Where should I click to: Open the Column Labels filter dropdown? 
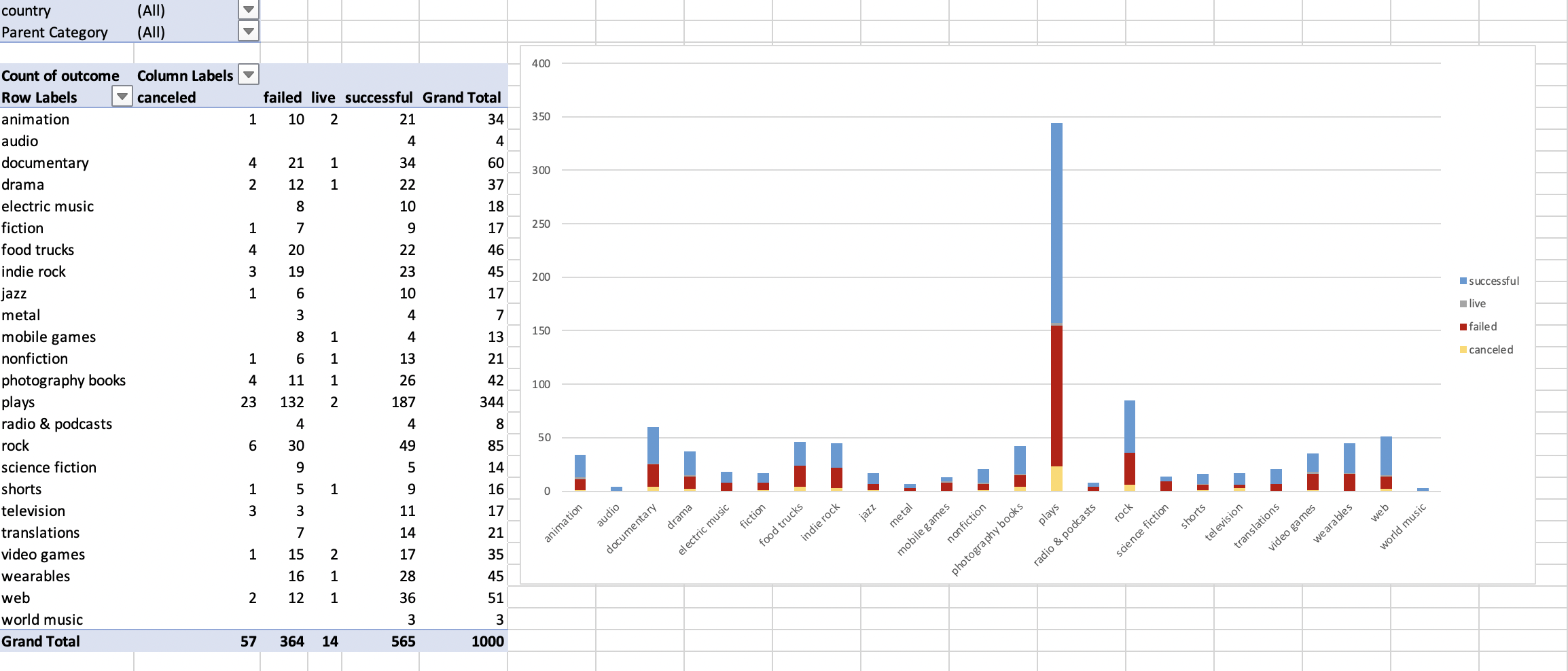click(247, 74)
